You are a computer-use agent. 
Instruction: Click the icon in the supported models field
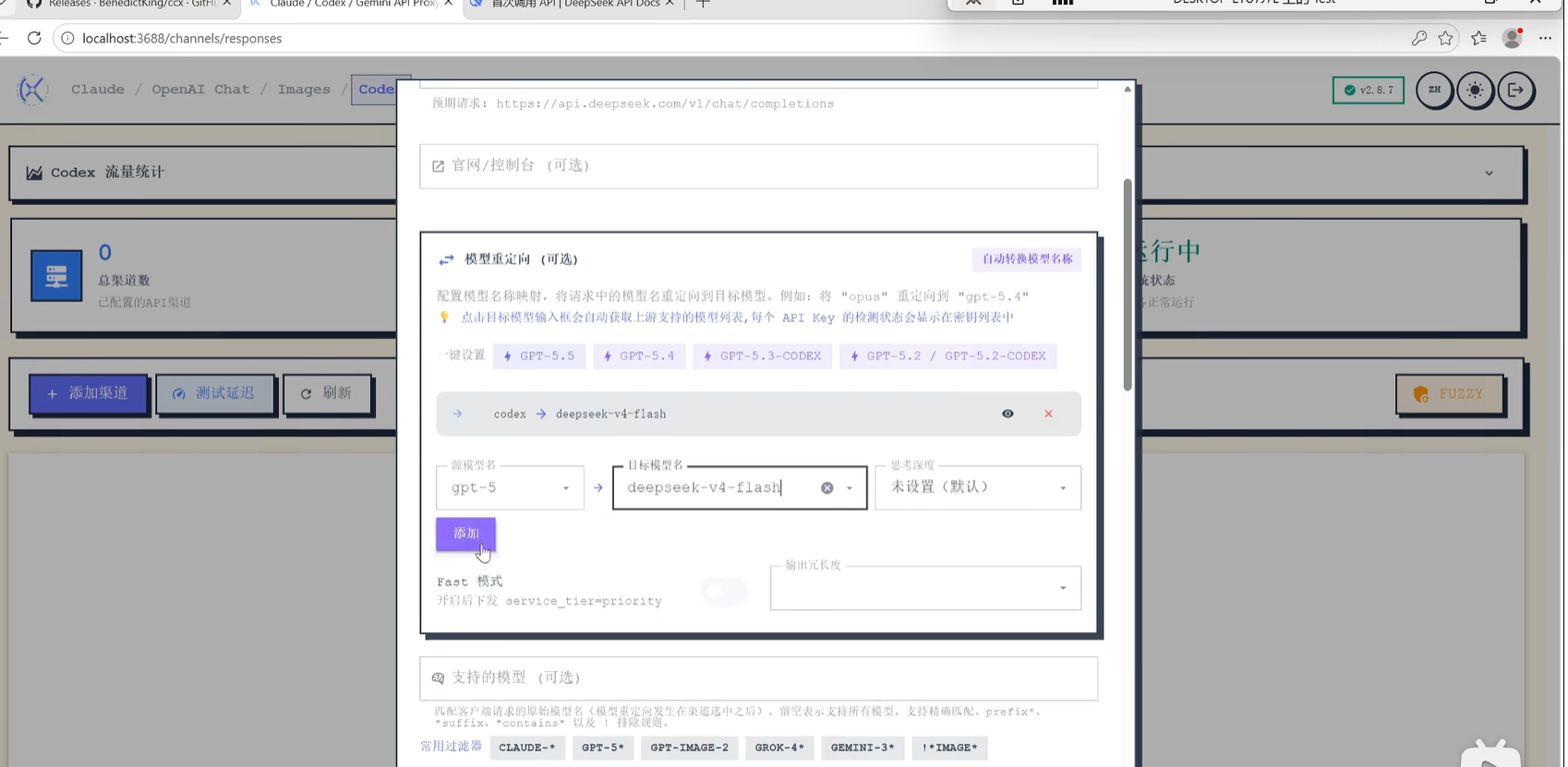pyautogui.click(x=438, y=678)
